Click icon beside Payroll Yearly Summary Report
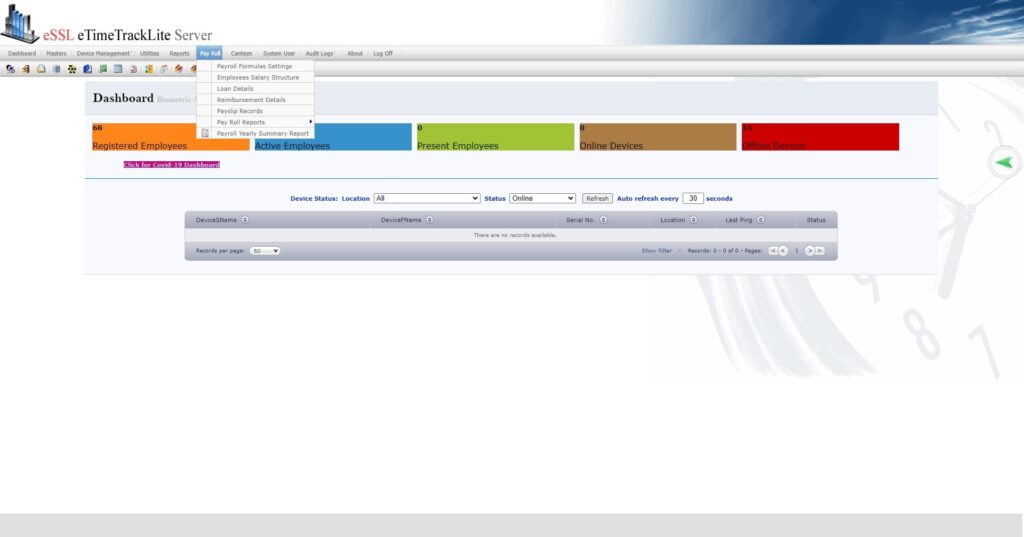The image size is (1024, 537). 205,133
